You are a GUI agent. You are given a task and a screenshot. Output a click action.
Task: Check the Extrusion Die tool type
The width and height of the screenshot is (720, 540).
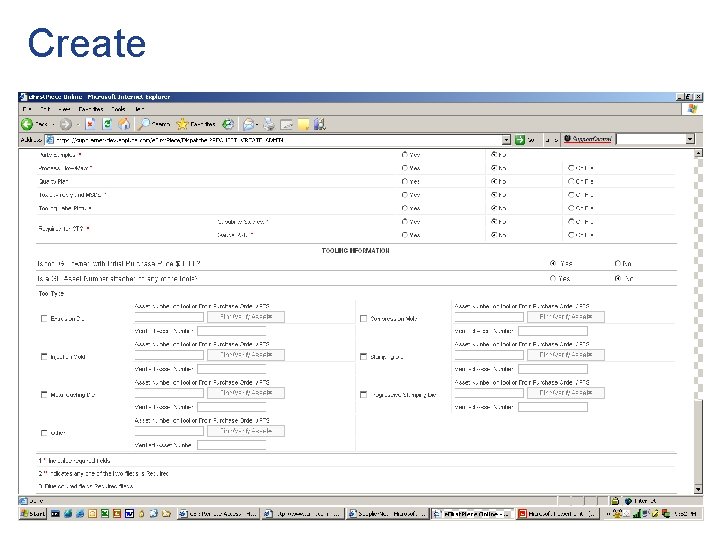44,318
